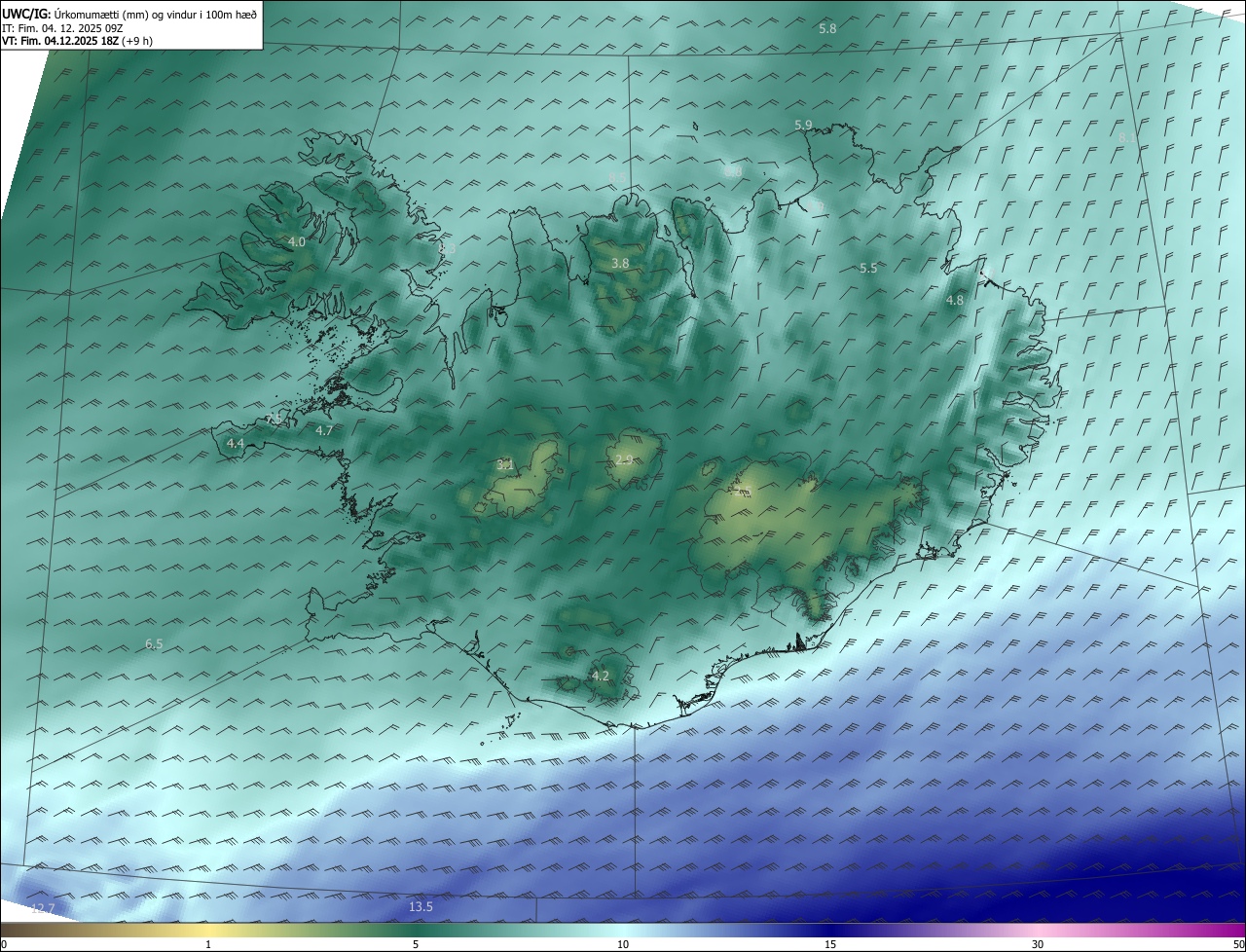
Task: Click the 0 tick on the color scale
Action: (x=4, y=944)
